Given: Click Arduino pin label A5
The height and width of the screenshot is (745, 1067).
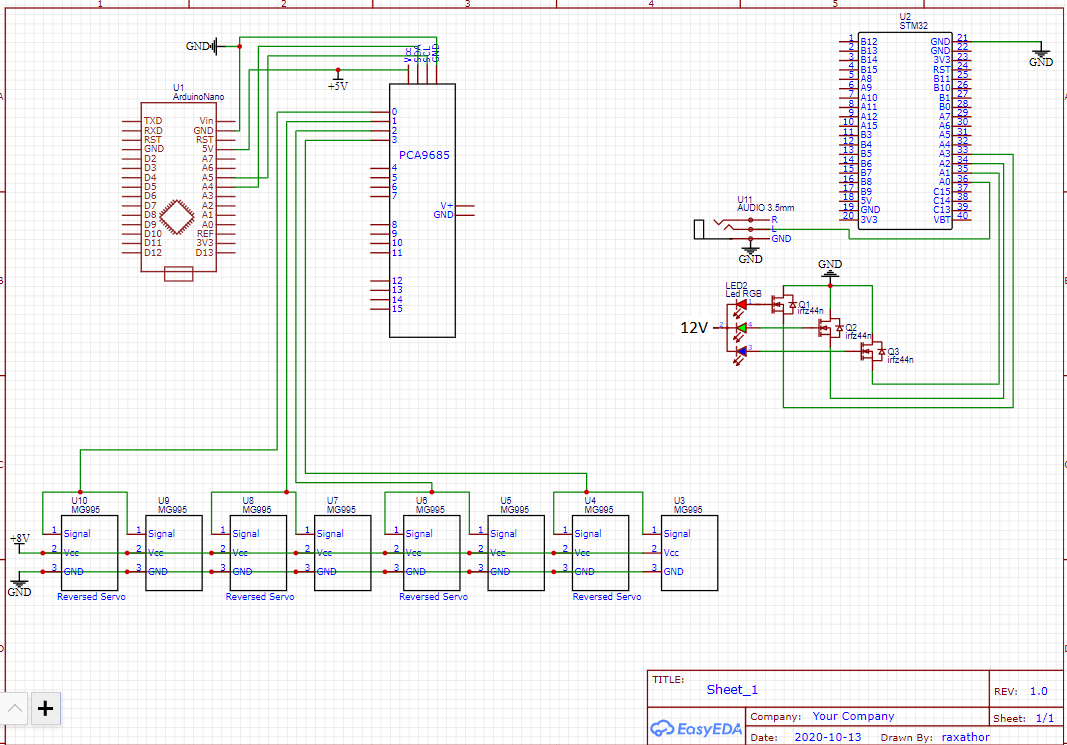Looking at the screenshot, I should [207, 178].
